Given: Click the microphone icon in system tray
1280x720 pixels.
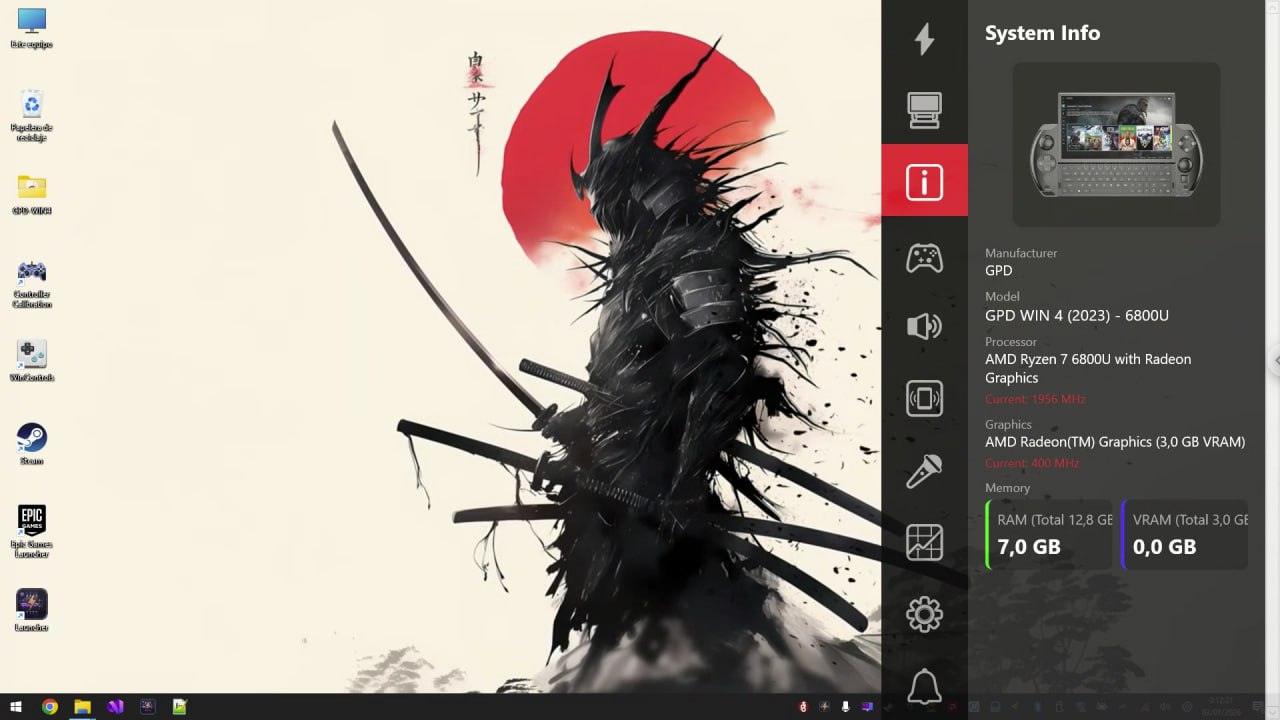Looking at the screenshot, I should pyautogui.click(x=846, y=706).
